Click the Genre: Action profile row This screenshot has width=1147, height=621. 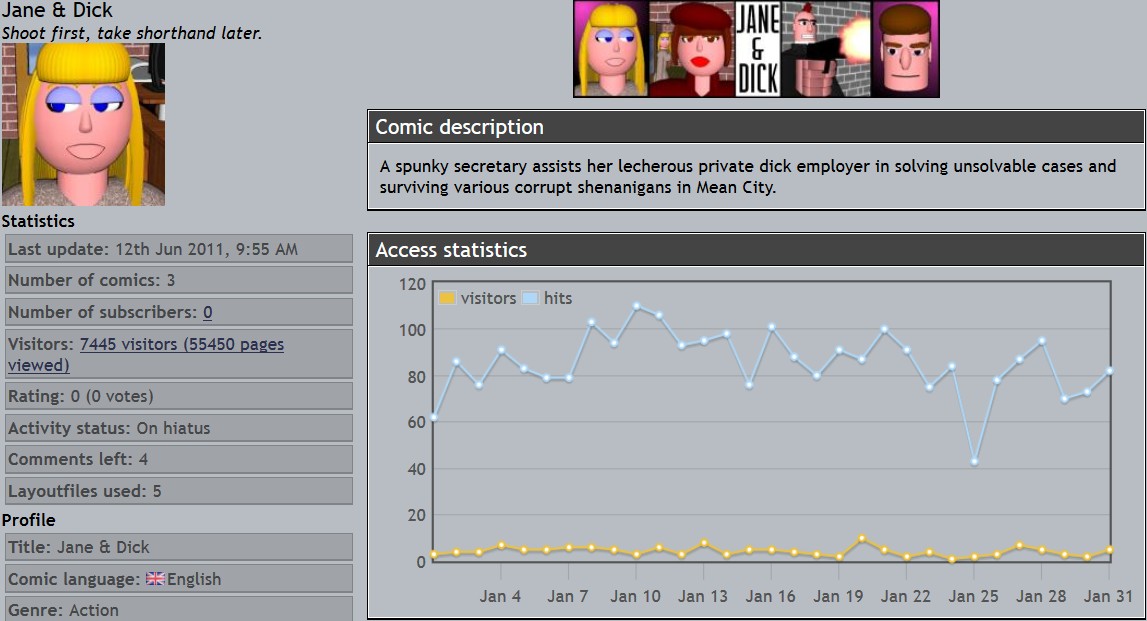(x=179, y=609)
